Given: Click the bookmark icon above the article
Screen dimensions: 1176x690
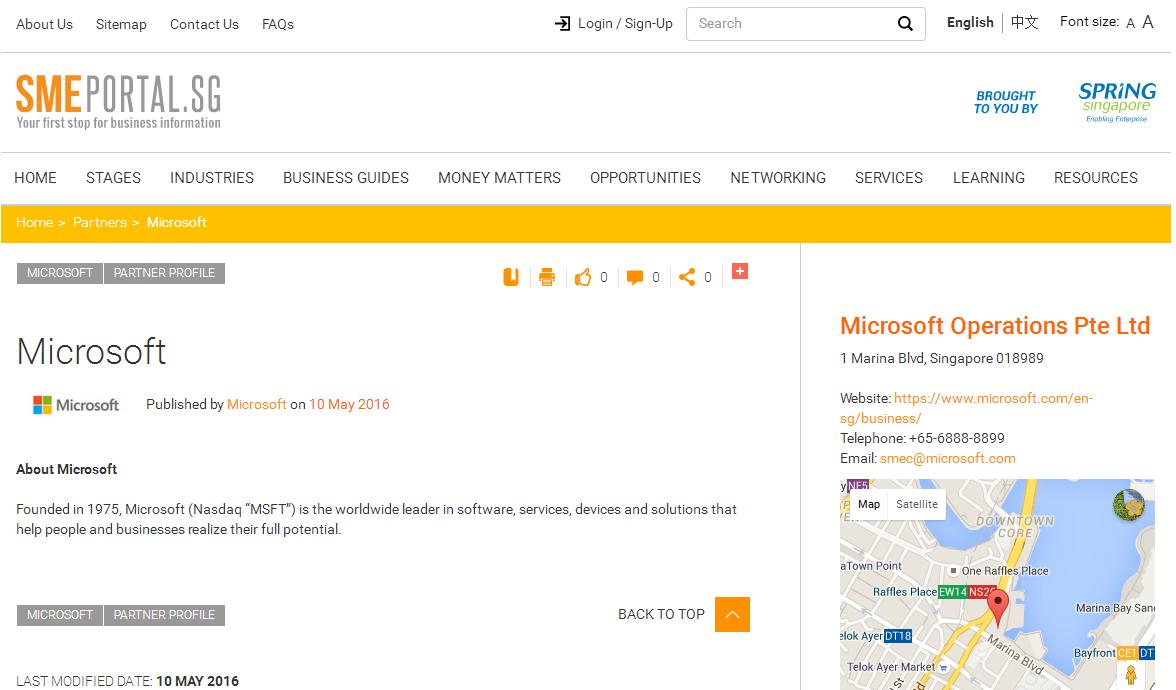Looking at the screenshot, I should (x=511, y=278).
